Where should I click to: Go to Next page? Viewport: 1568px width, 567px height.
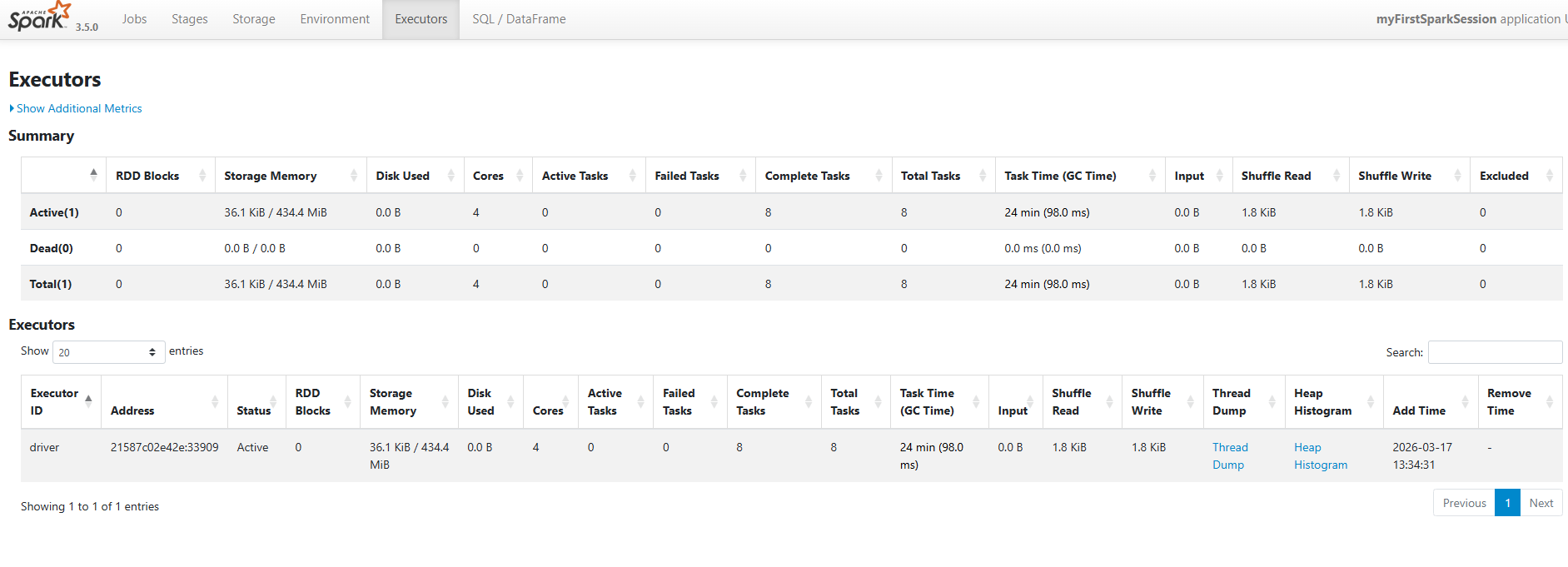click(x=1541, y=503)
